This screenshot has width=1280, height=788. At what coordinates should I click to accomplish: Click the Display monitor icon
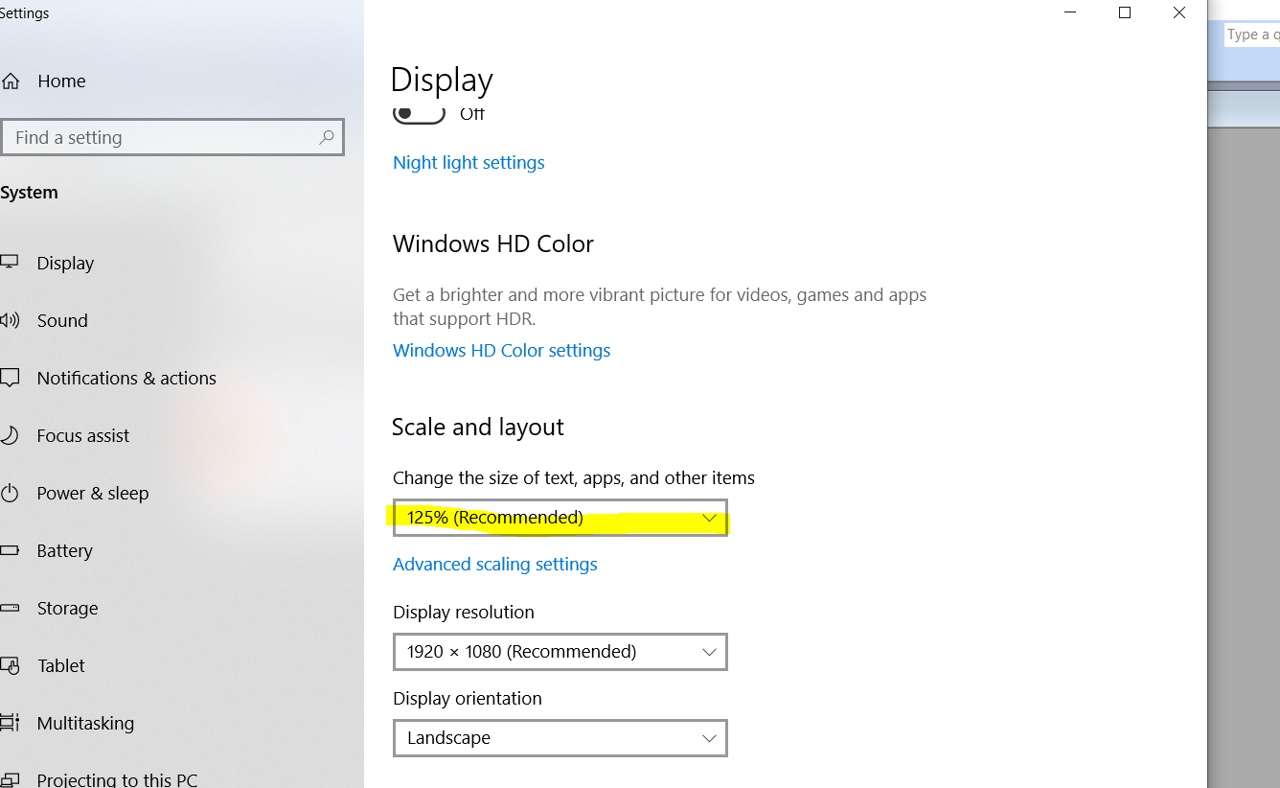click(9, 263)
